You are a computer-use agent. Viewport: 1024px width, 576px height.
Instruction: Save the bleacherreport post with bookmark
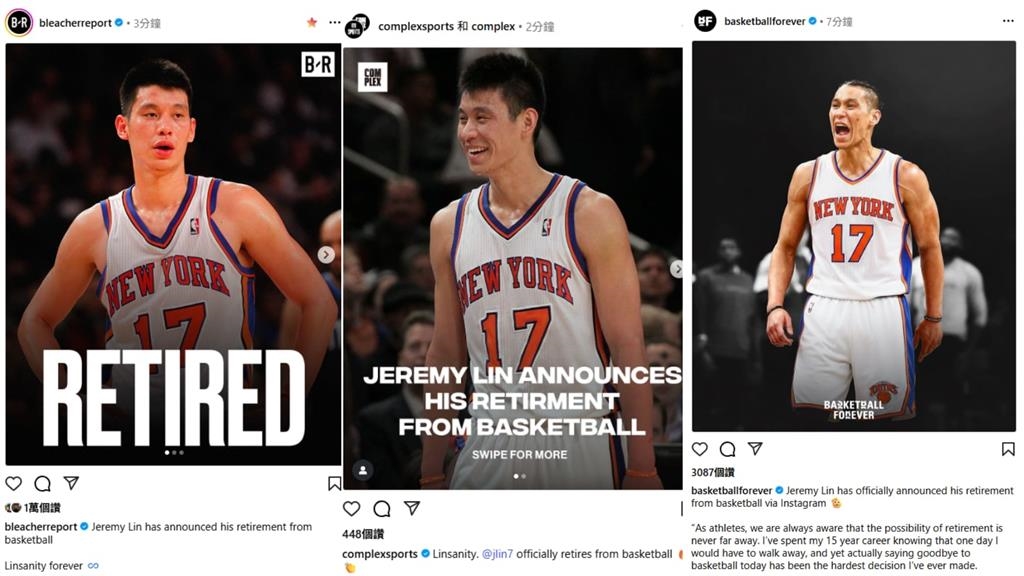coord(334,484)
